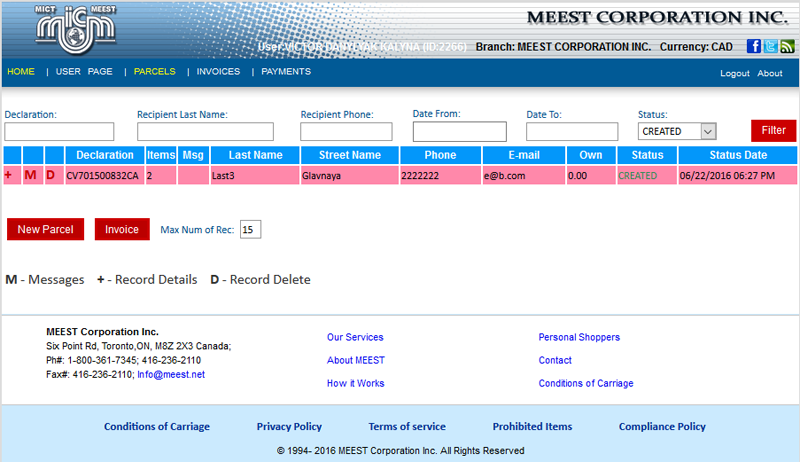
Task: Open About MEEST link
Action: click(x=356, y=360)
